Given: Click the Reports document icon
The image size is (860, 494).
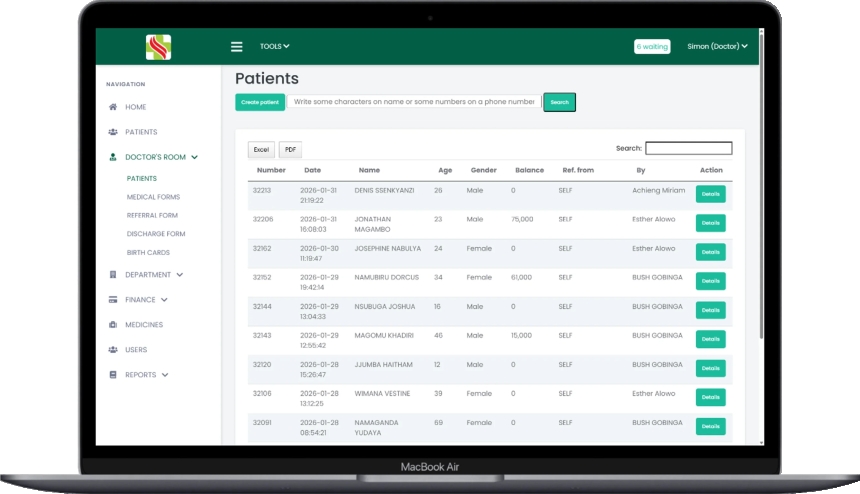Looking at the screenshot, I should (x=113, y=374).
